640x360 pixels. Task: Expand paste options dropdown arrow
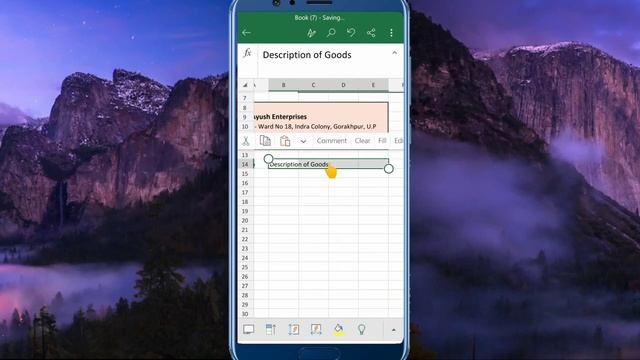(x=303, y=142)
